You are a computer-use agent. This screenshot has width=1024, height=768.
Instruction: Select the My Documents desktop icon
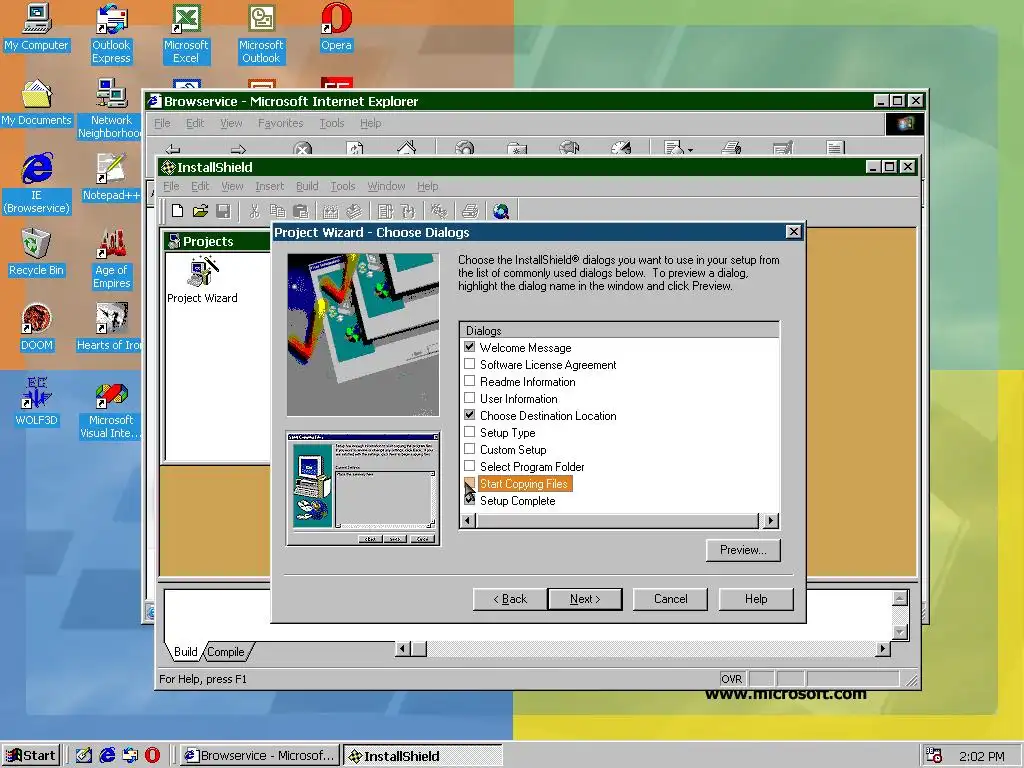[37, 103]
